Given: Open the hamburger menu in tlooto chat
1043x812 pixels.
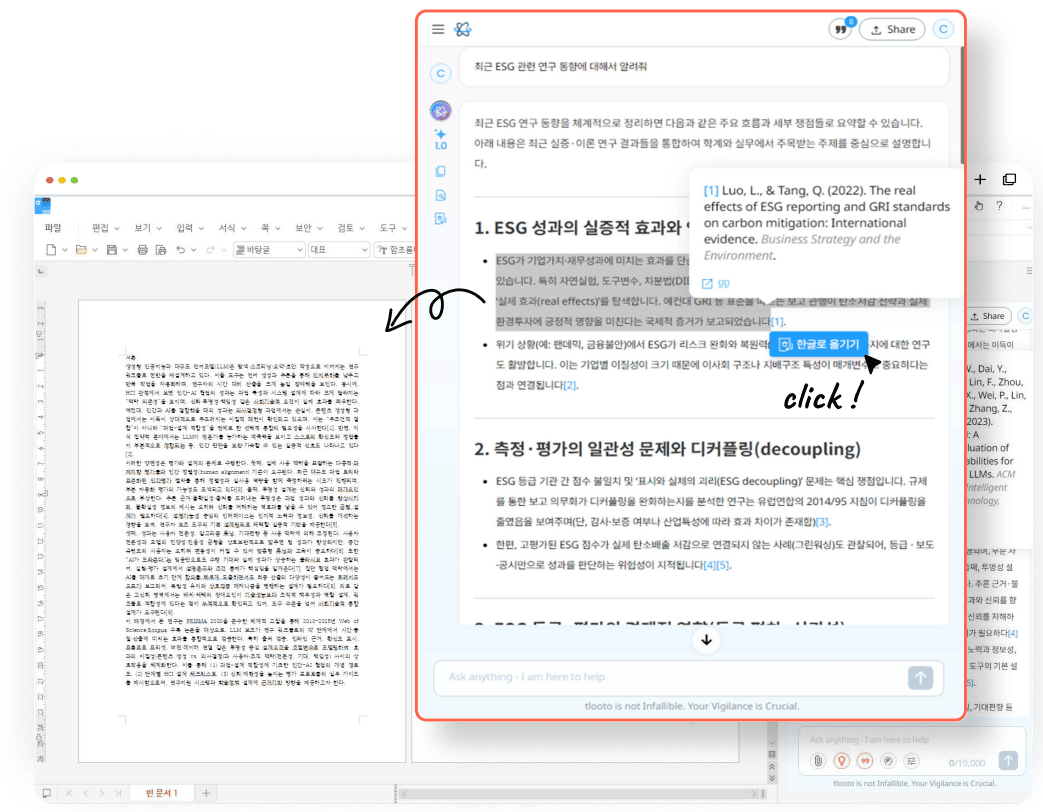Looking at the screenshot, I should (x=438, y=29).
